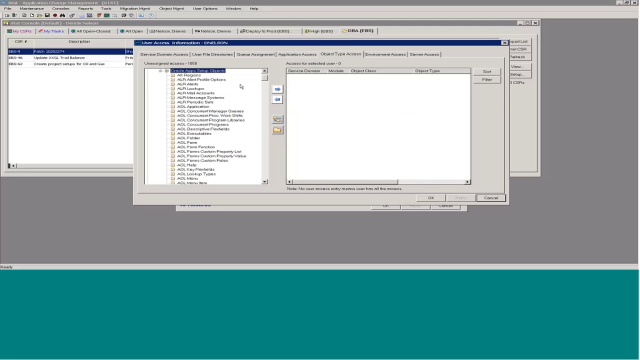The width and height of the screenshot is (640, 360).
Task: Select ALR Alert Profile Options tree item
Action: pos(201,80)
